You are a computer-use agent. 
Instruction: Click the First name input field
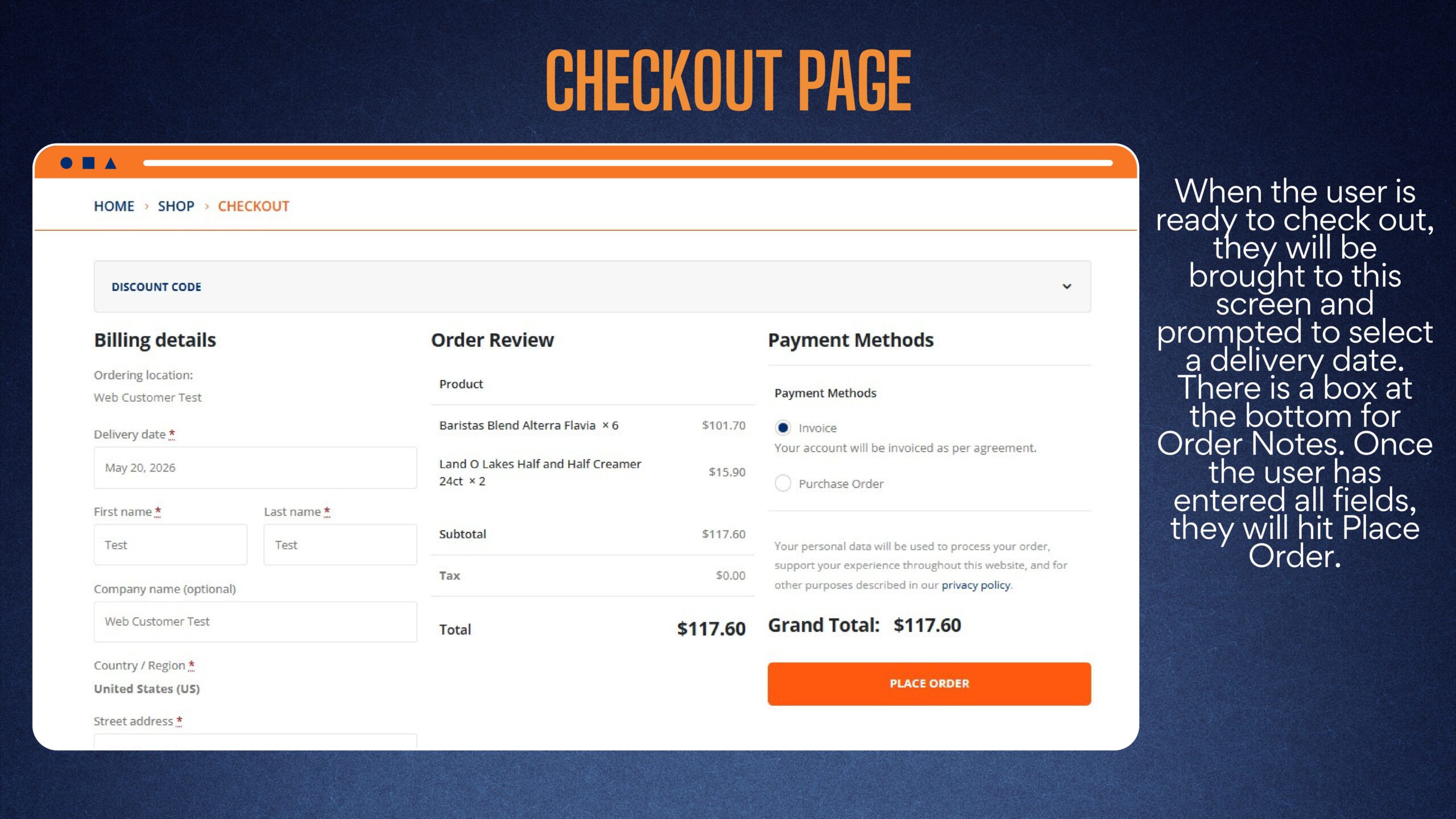tap(171, 545)
